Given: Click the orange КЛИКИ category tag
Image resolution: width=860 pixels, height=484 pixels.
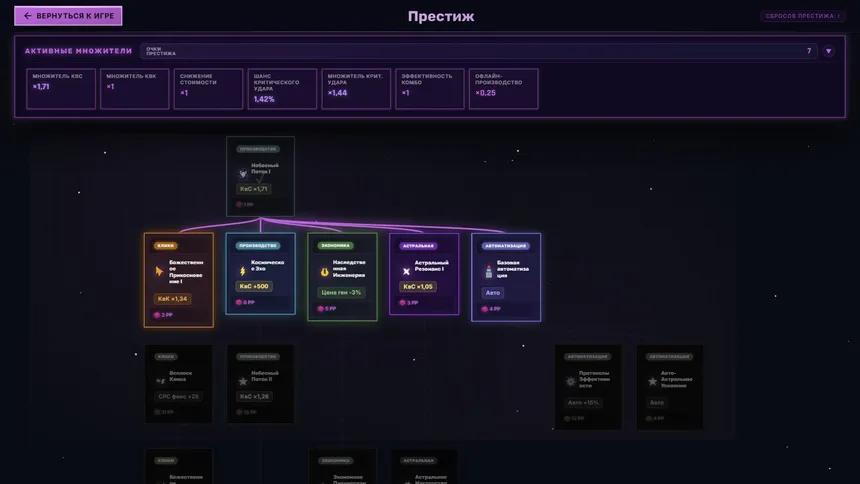Looking at the screenshot, I should pos(165,246).
